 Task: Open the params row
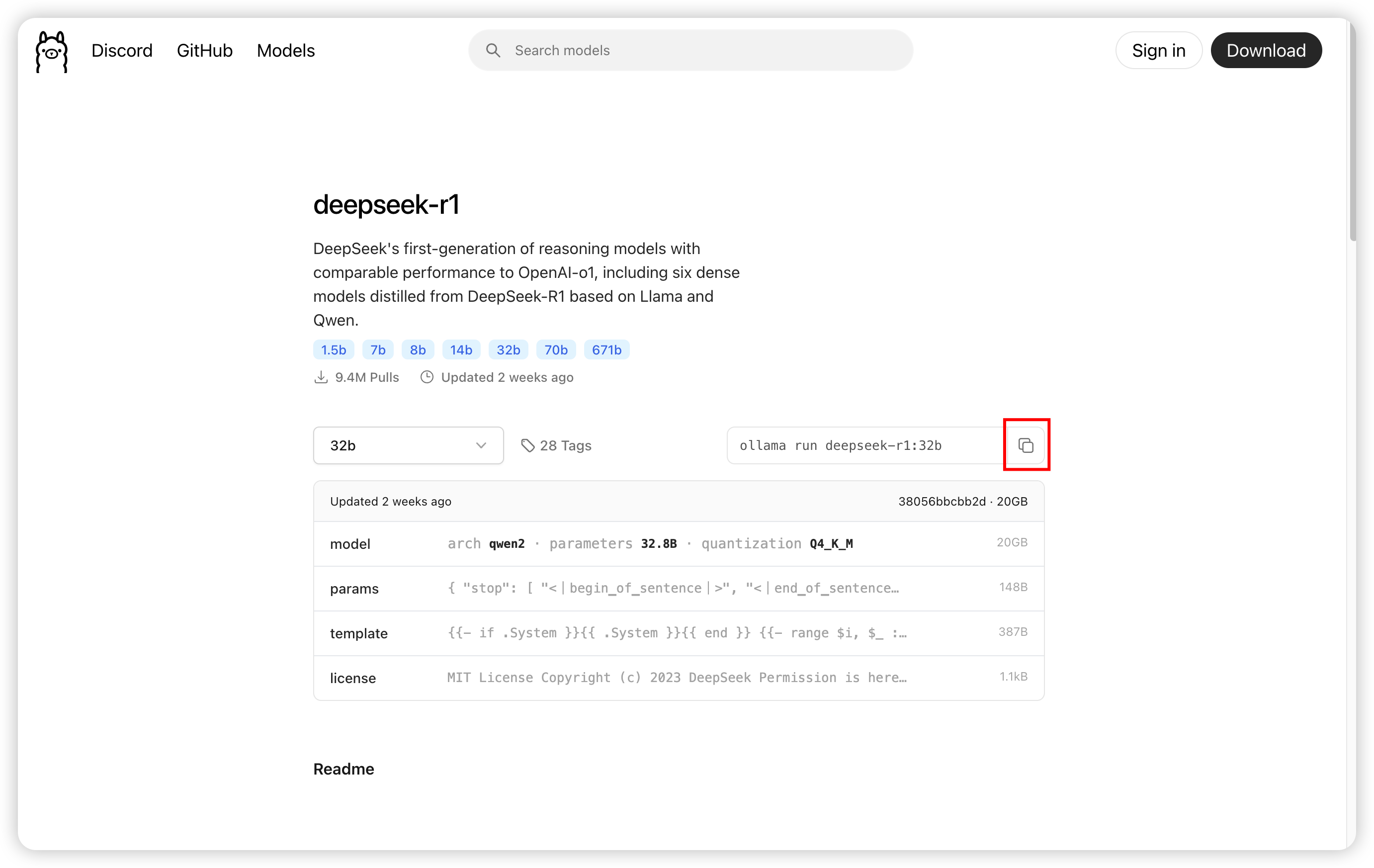tap(679, 589)
